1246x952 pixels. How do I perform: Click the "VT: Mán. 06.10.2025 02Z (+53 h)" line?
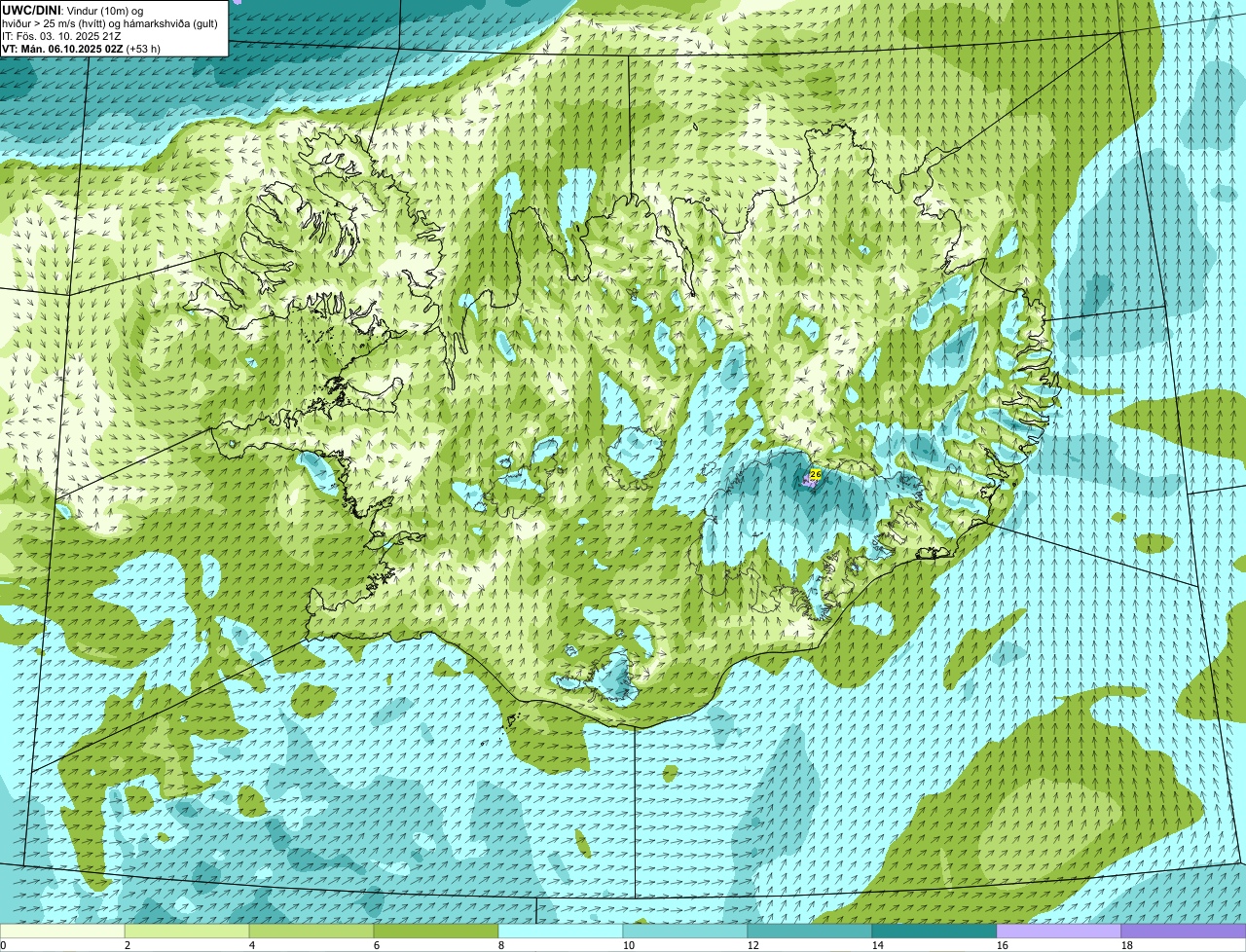point(82,48)
